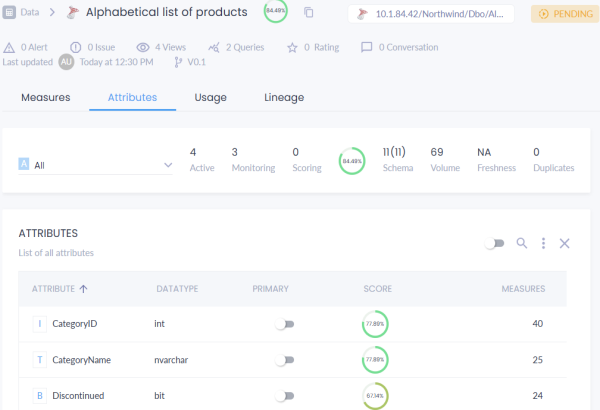
Task: Open the Conversation chat icon
Action: (x=367, y=47)
